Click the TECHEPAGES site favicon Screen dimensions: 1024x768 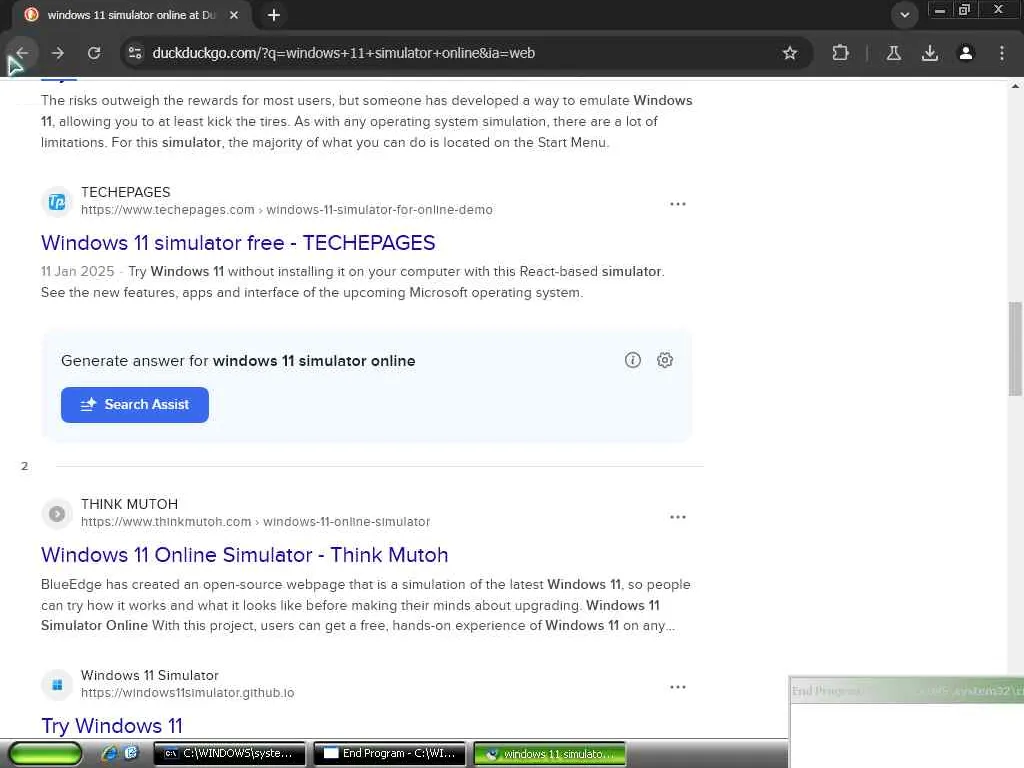57,202
